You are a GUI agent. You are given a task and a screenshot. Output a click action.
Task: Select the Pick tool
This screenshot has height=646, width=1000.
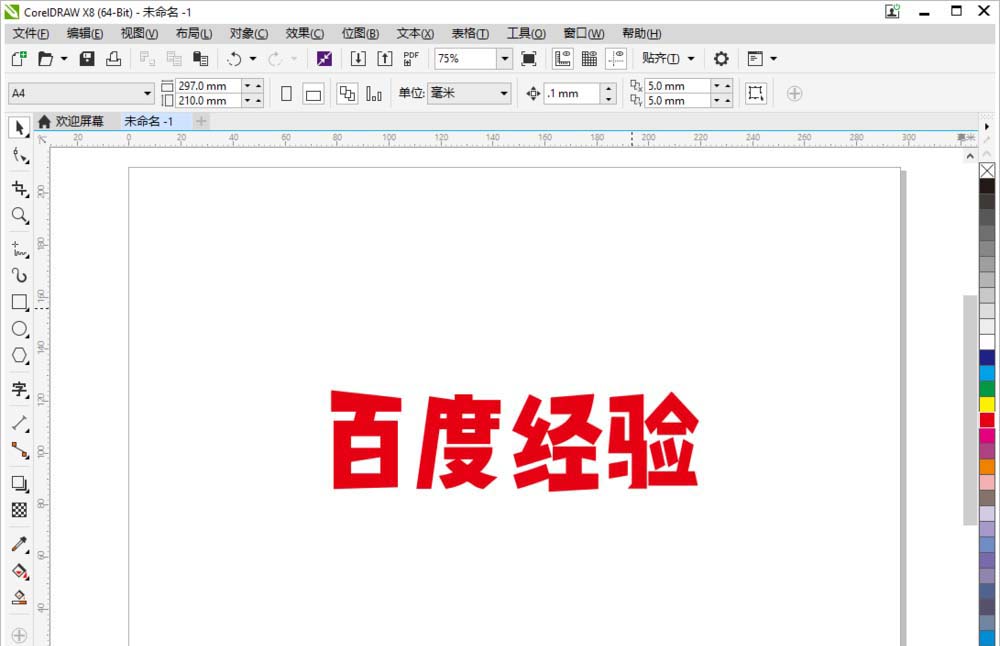pyautogui.click(x=20, y=127)
